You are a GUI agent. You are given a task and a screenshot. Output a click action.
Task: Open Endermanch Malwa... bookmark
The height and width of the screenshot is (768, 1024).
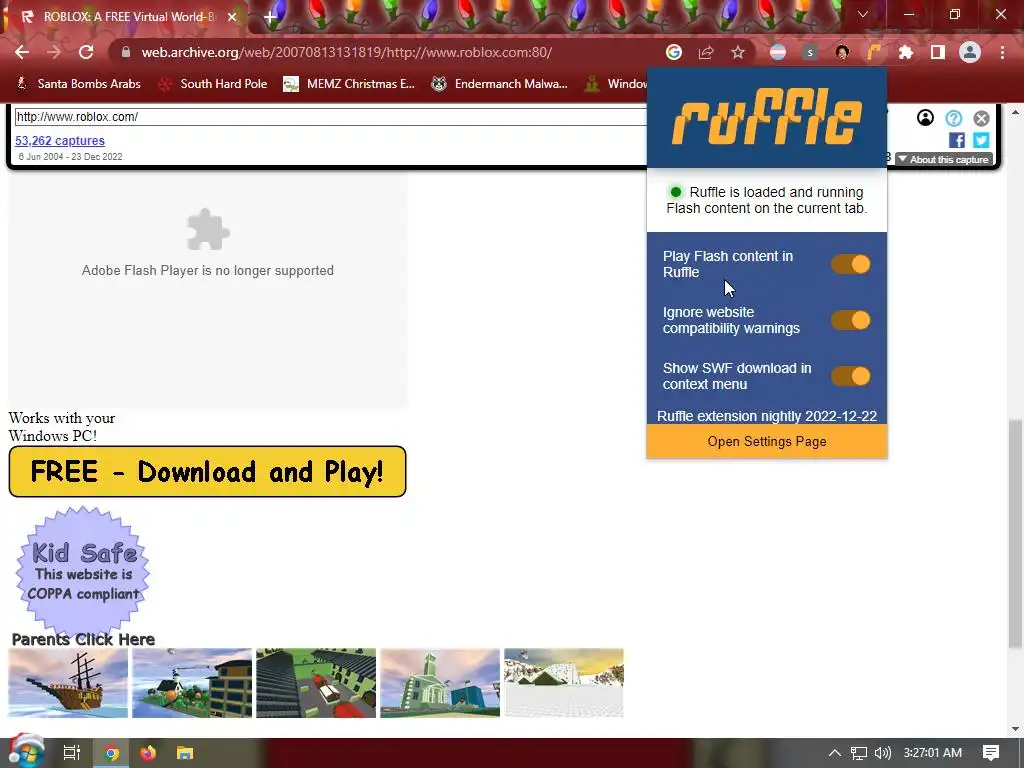tap(500, 84)
